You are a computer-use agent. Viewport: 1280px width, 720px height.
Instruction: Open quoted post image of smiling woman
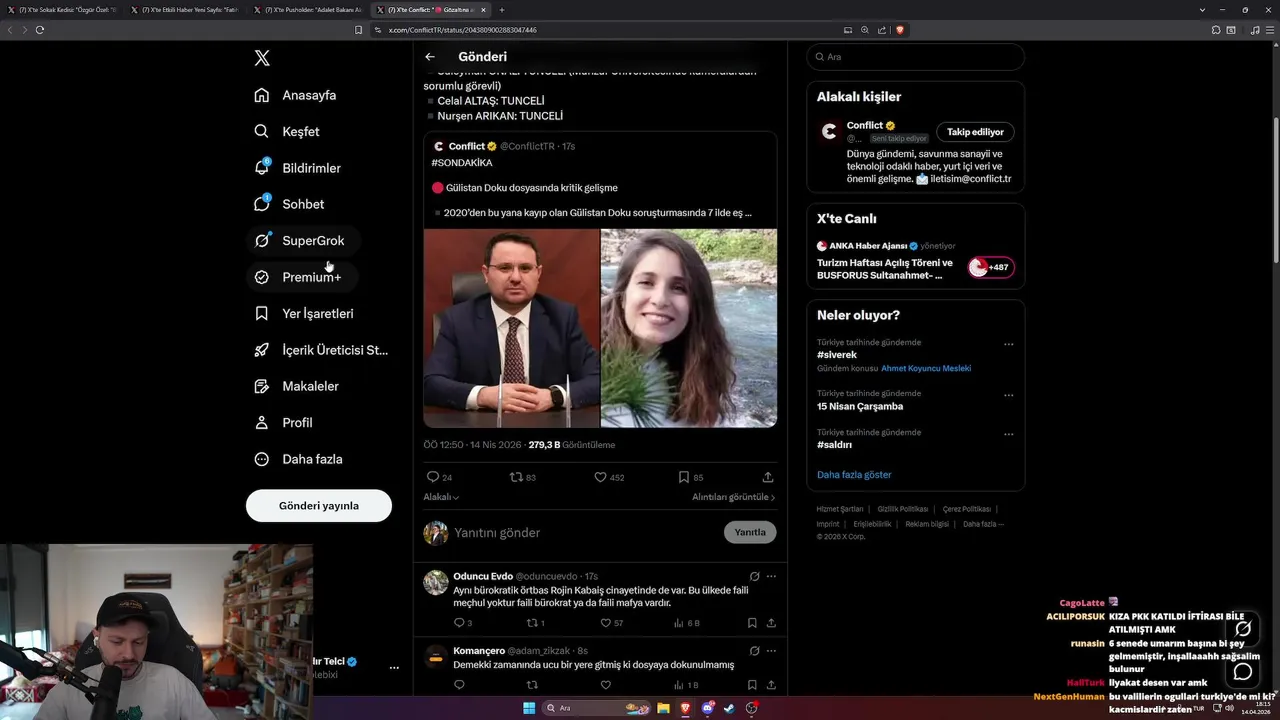689,328
